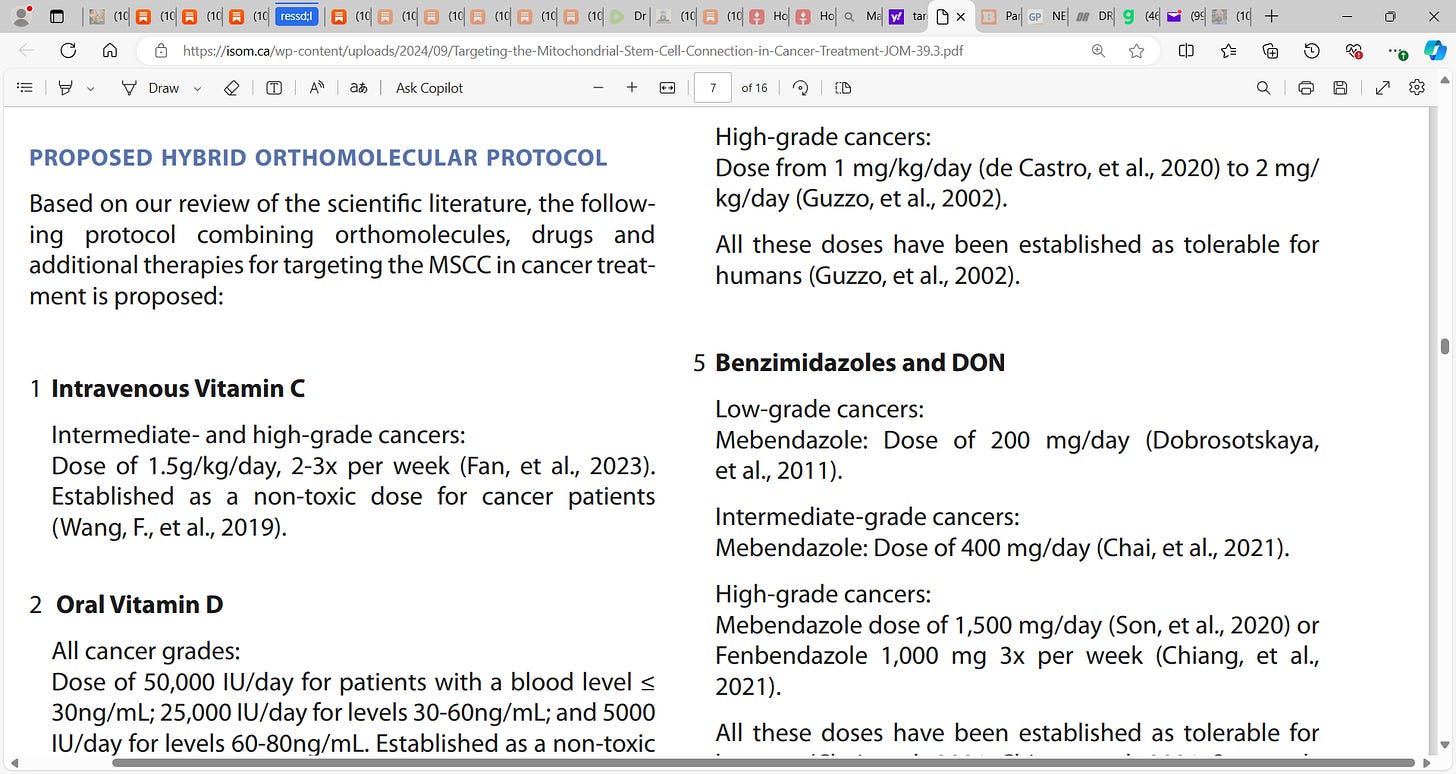Image resolution: width=1456 pixels, height=774 pixels.
Task: Switch to the 'GP NE' tab
Action: [1047, 17]
